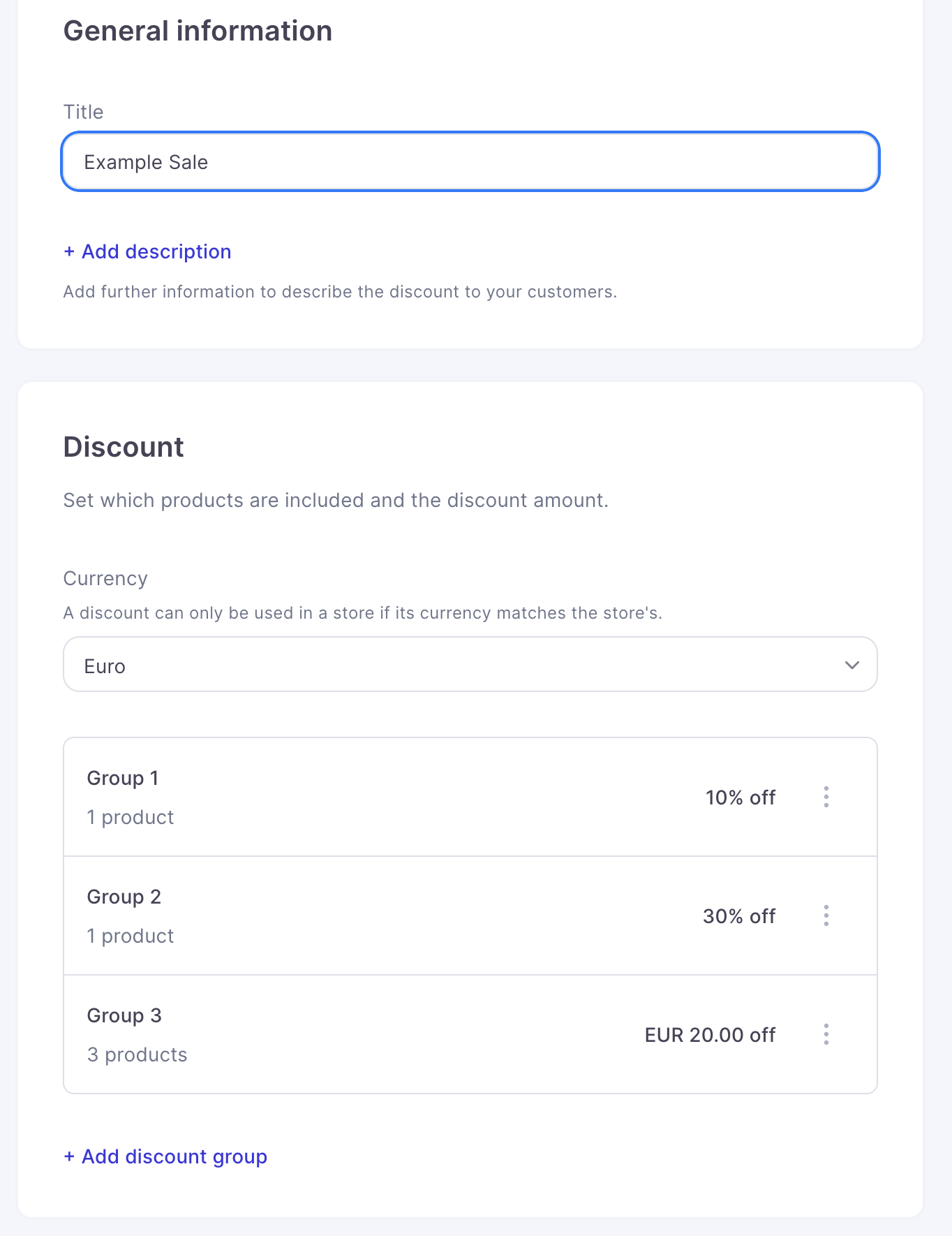Click the plus icon beside Add description

coord(69,252)
